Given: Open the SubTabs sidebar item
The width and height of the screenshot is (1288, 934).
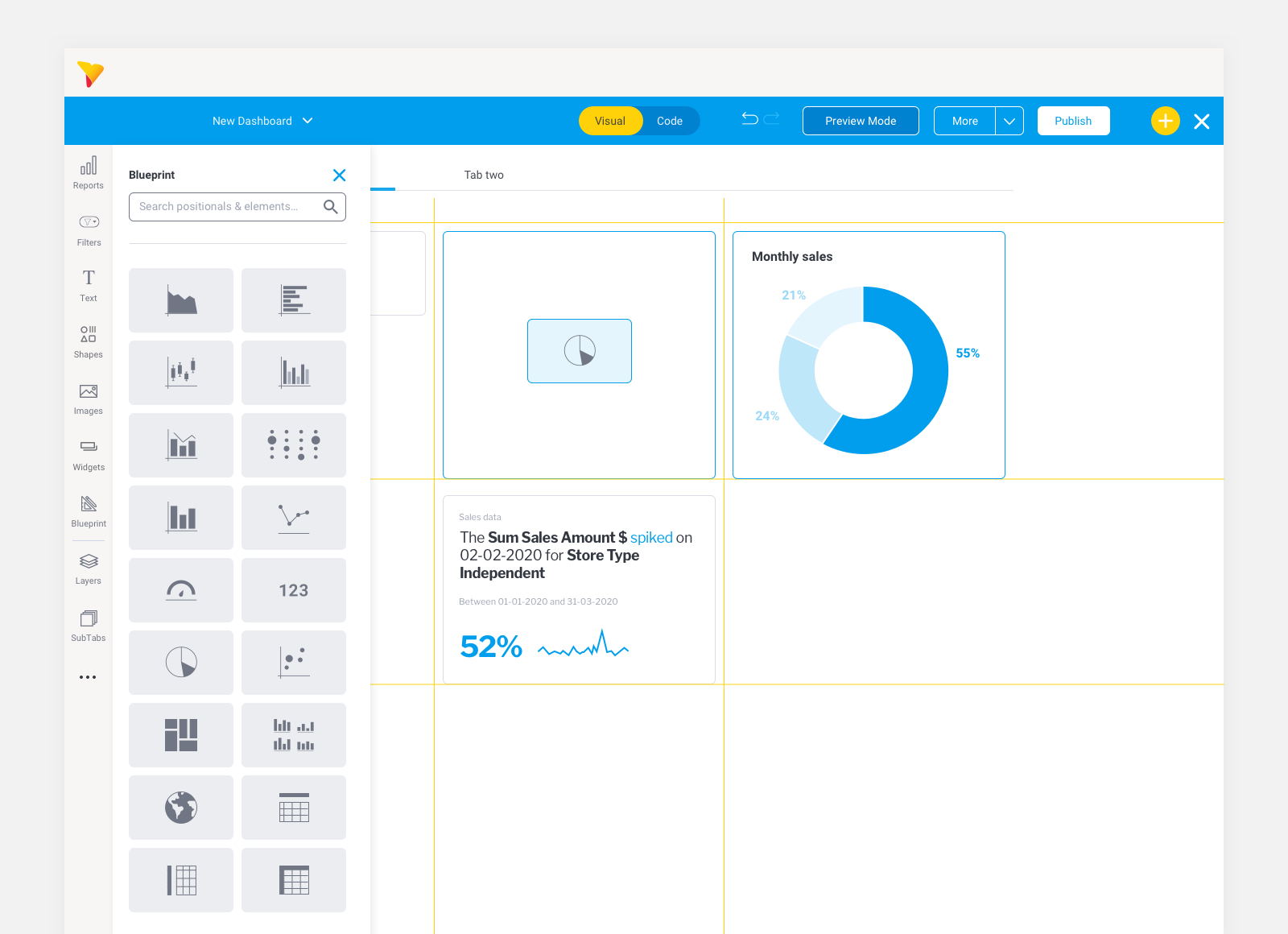Looking at the screenshot, I should tap(89, 625).
